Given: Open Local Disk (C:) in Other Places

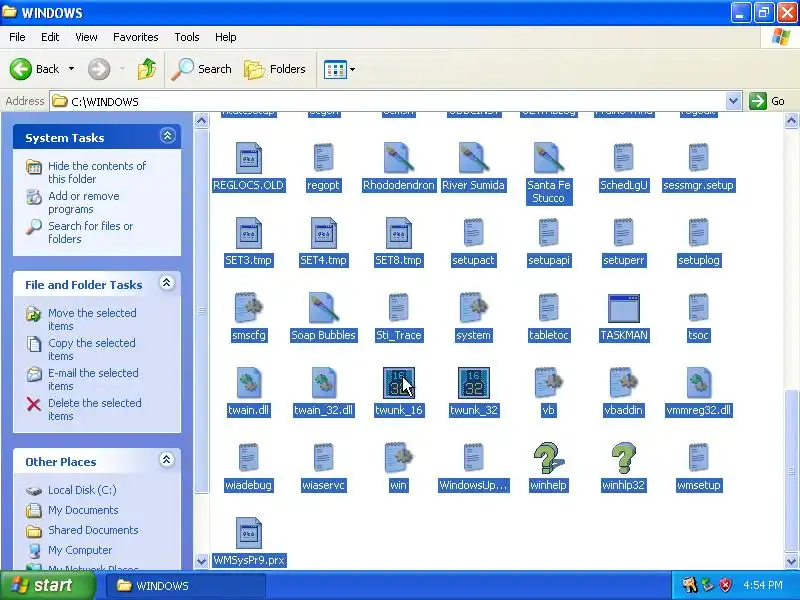Looking at the screenshot, I should [82, 490].
